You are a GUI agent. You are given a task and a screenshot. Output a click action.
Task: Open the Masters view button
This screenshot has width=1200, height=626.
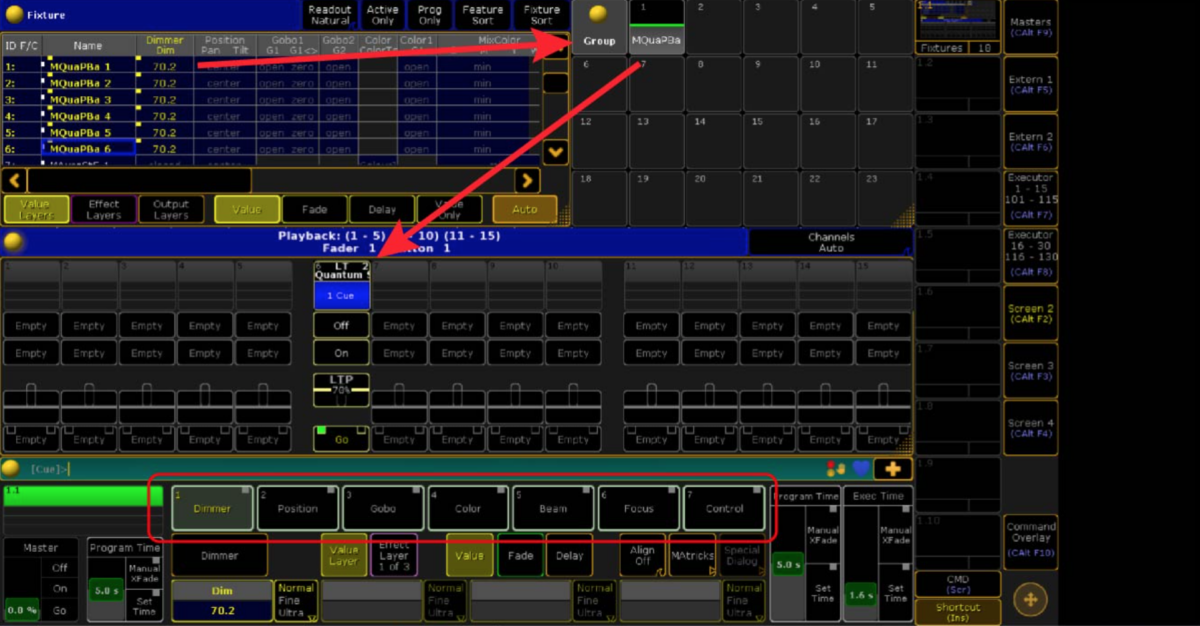pos(1030,27)
